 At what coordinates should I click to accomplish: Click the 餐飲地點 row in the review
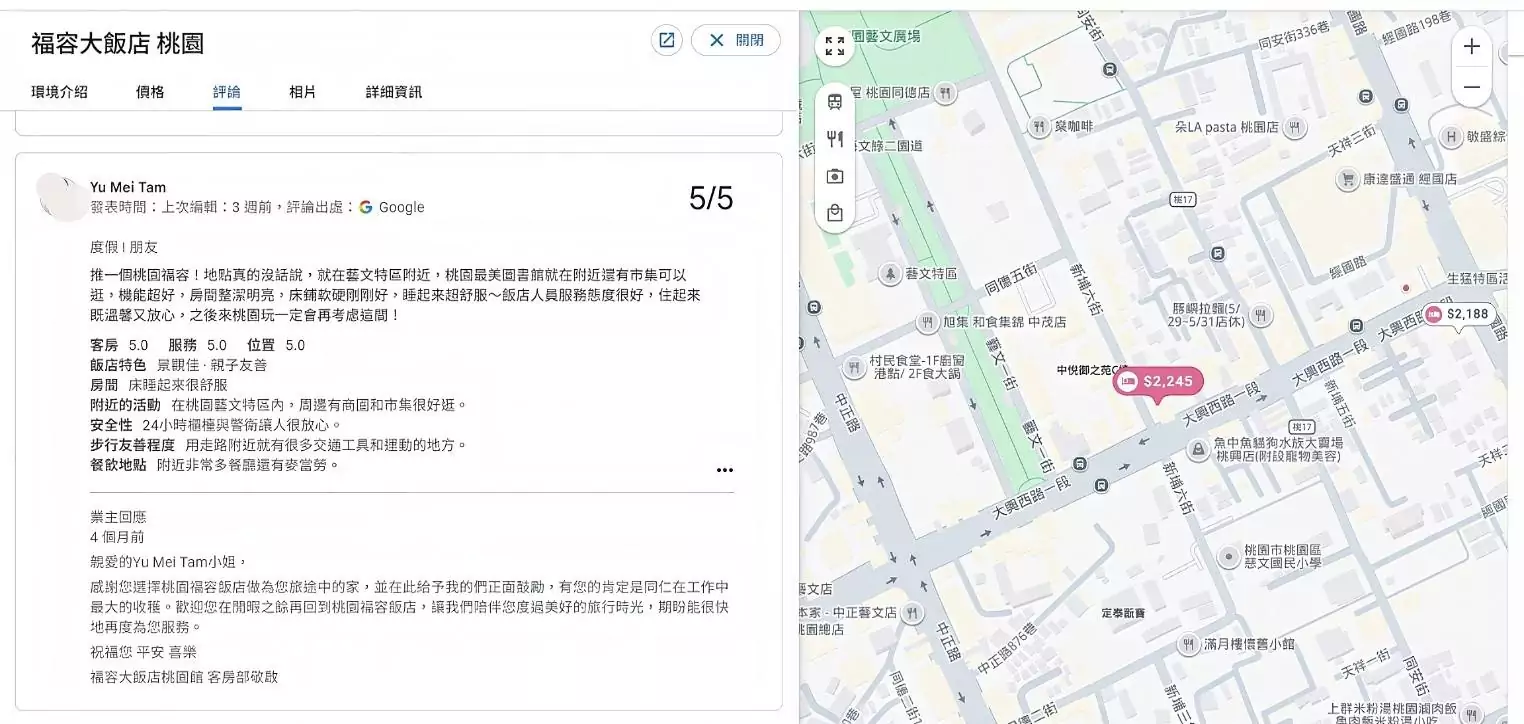pyautogui.click(x=215, y=465)
